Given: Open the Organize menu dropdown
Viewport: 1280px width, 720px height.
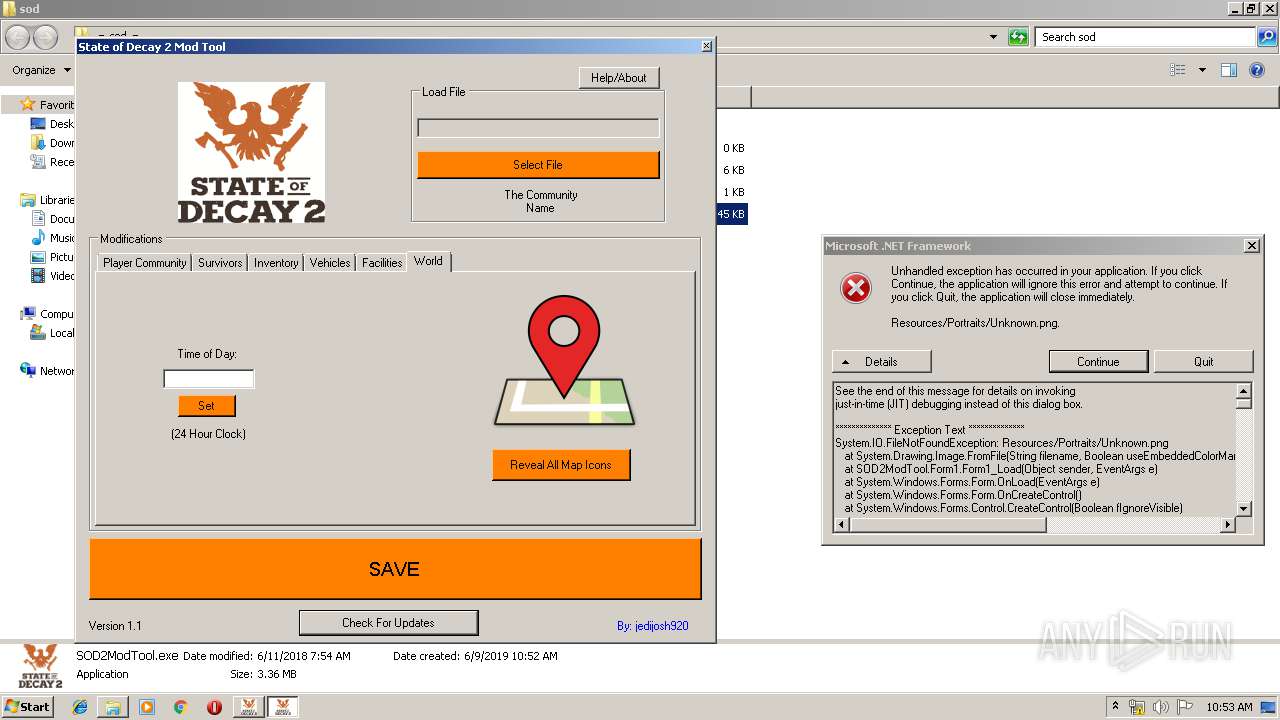Looking at the screenshot, I should point(41,70).
